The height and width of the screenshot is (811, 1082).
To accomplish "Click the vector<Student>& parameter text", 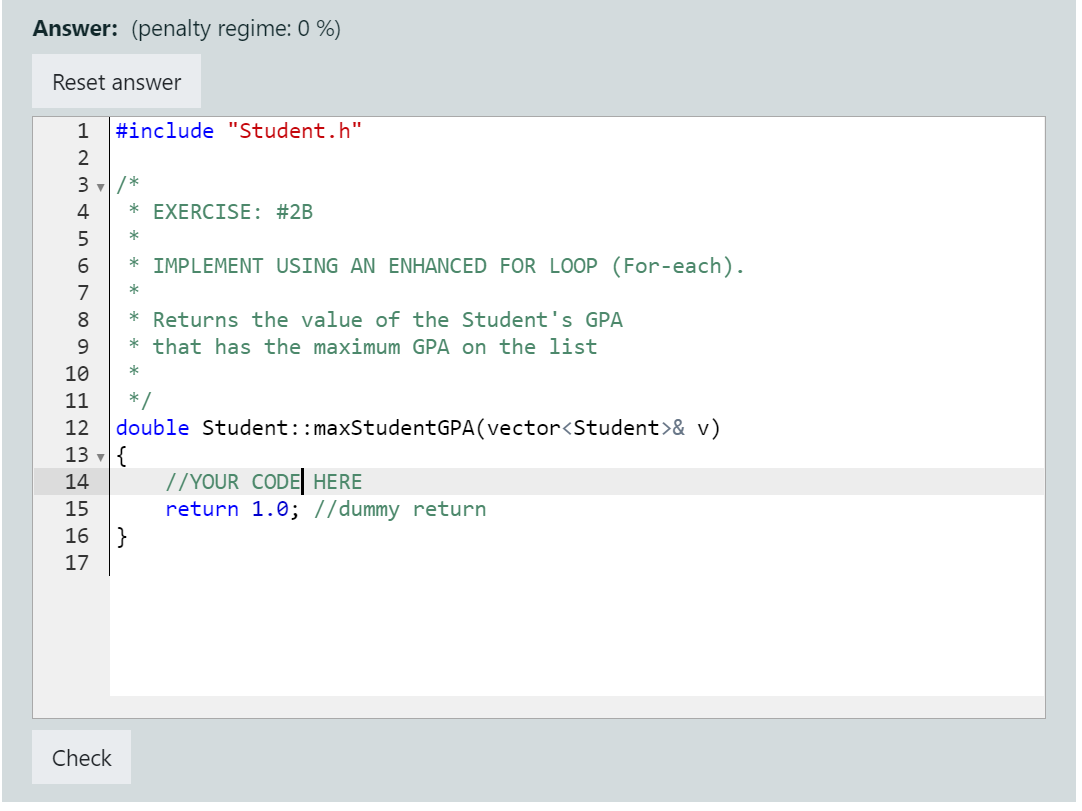I will (580, 427).
